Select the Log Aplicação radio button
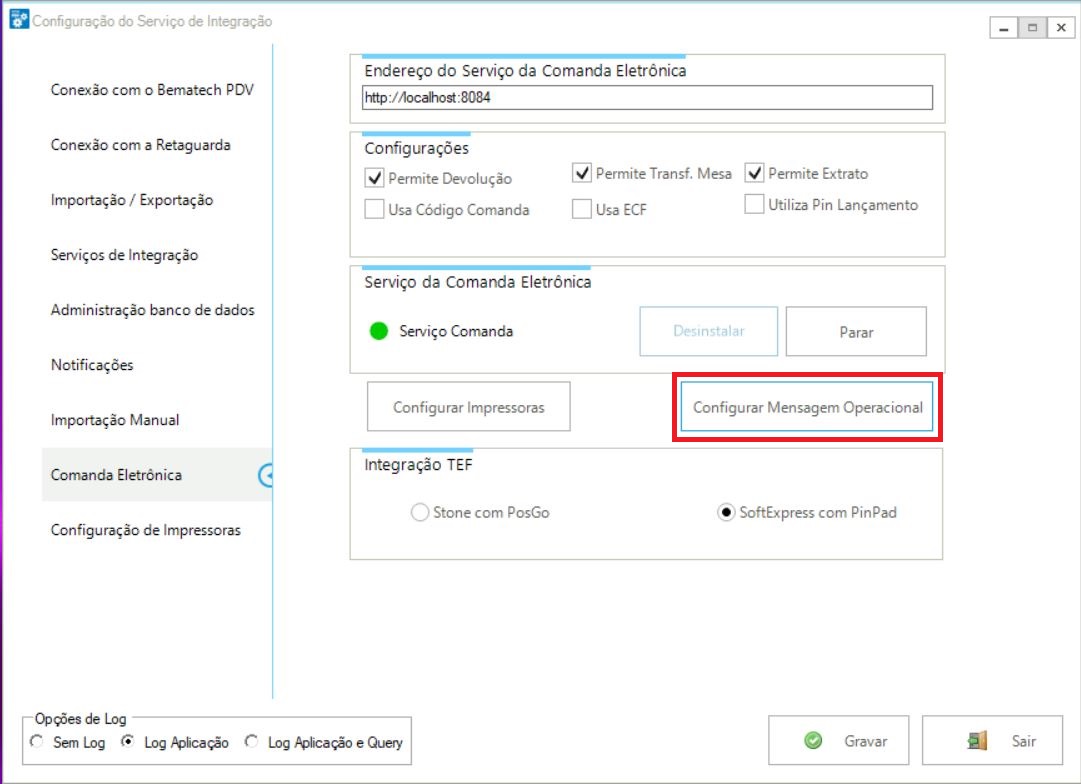This screenshot has width=1081, height=784. tap(128, 741)
